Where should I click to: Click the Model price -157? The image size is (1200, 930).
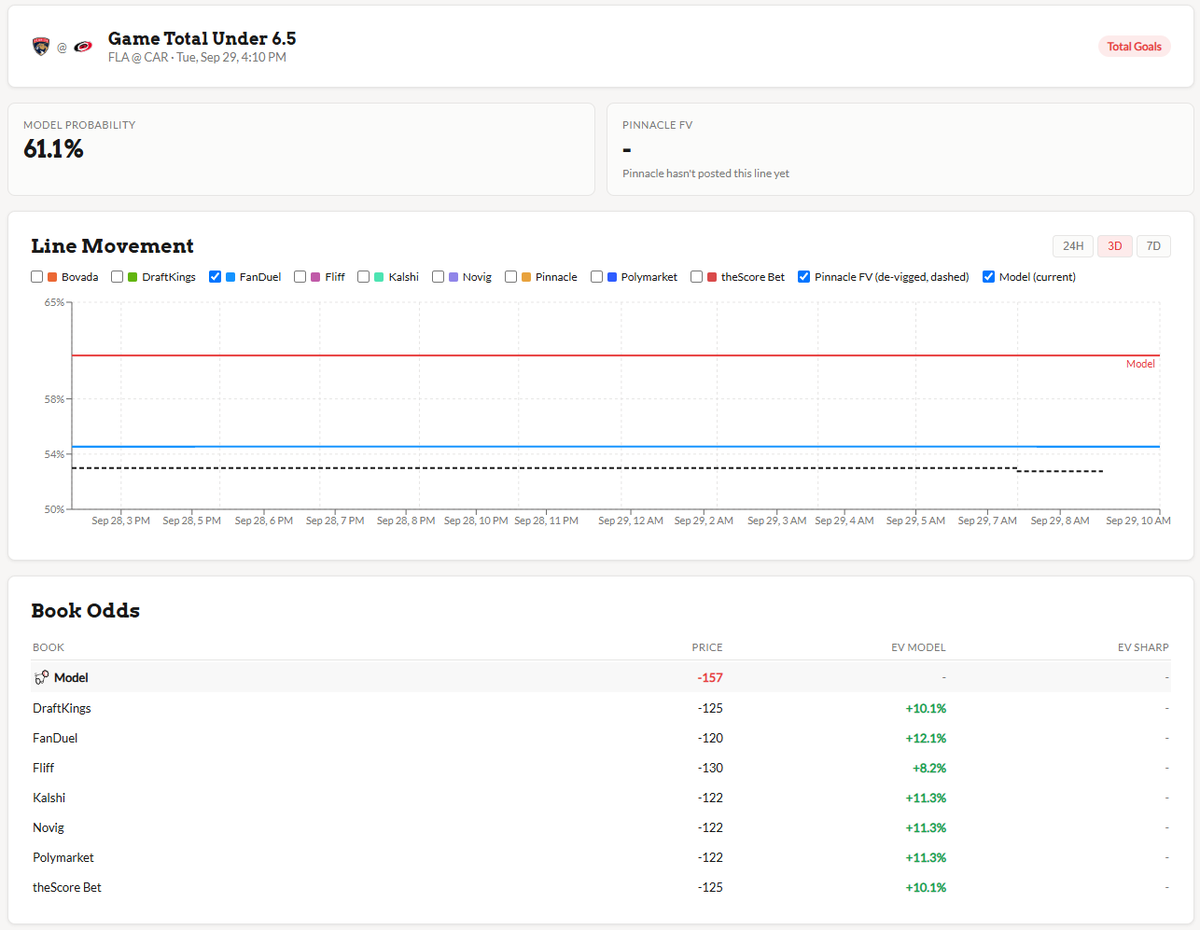pos(710,678)
